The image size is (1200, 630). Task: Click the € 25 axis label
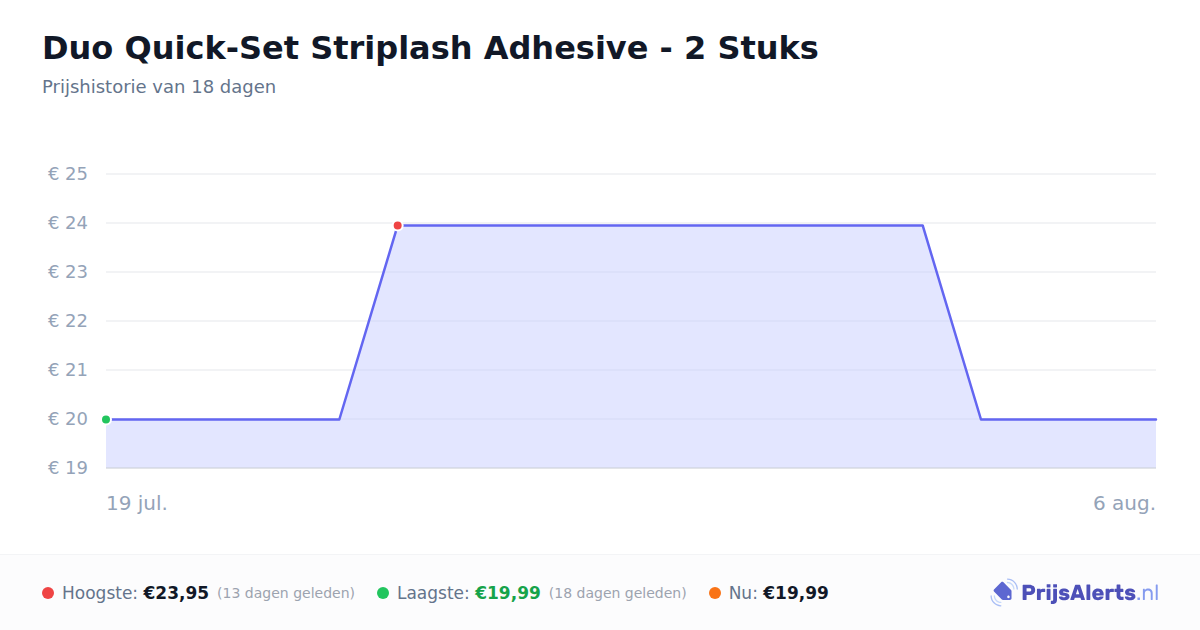[x=68, y=174]
